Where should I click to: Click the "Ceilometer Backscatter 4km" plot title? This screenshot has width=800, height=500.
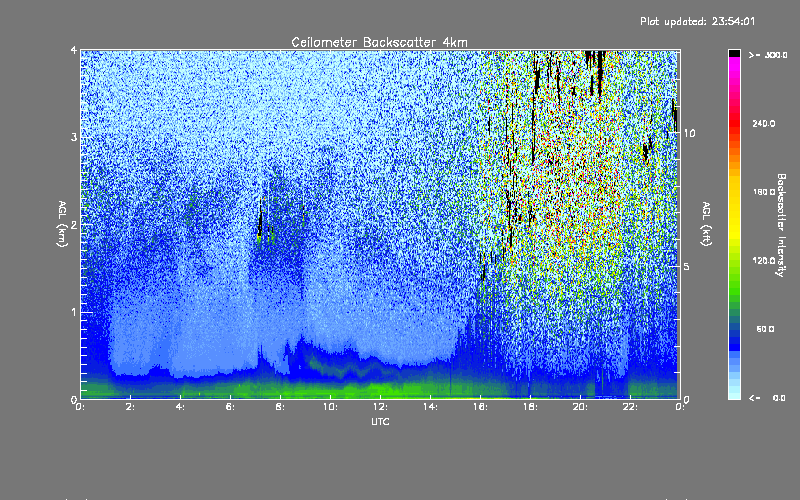tap(379, 42)
